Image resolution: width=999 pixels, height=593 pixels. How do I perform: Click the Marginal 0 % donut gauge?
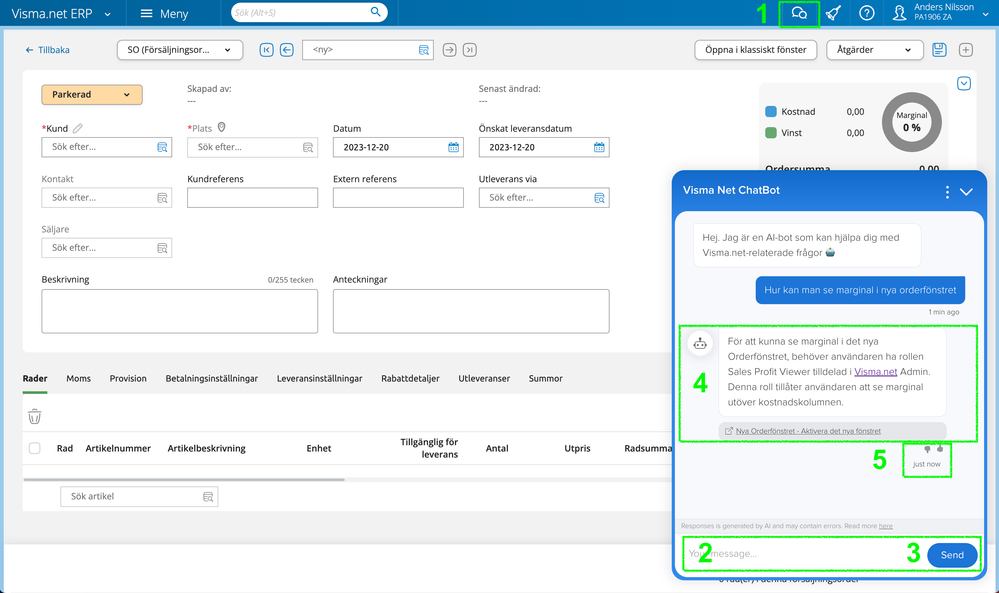[x=912, y=122]
